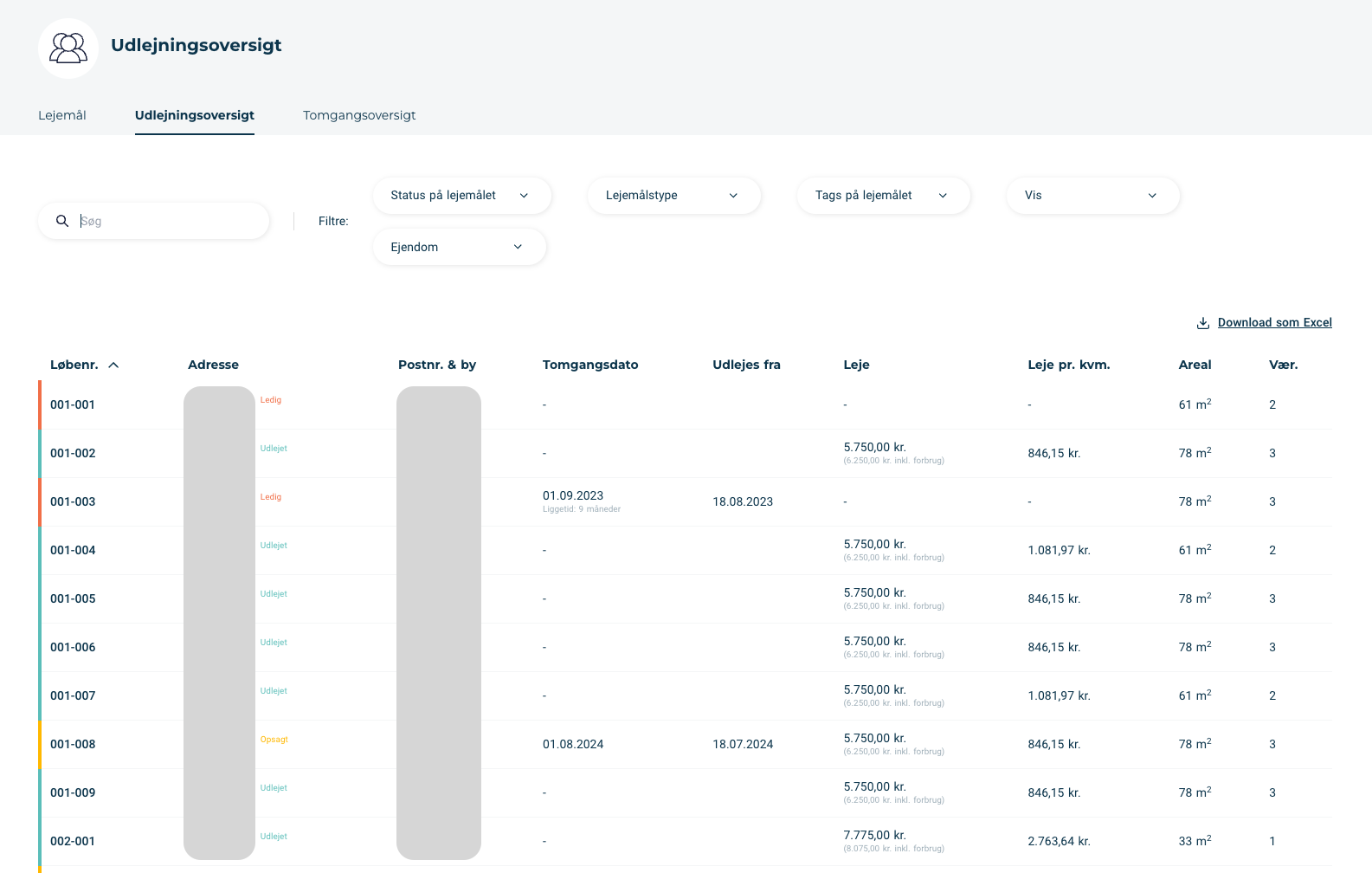The image size is (1372, 873).
Task: Open tenancy row 001-002
Action: click(x=685, y=453)
